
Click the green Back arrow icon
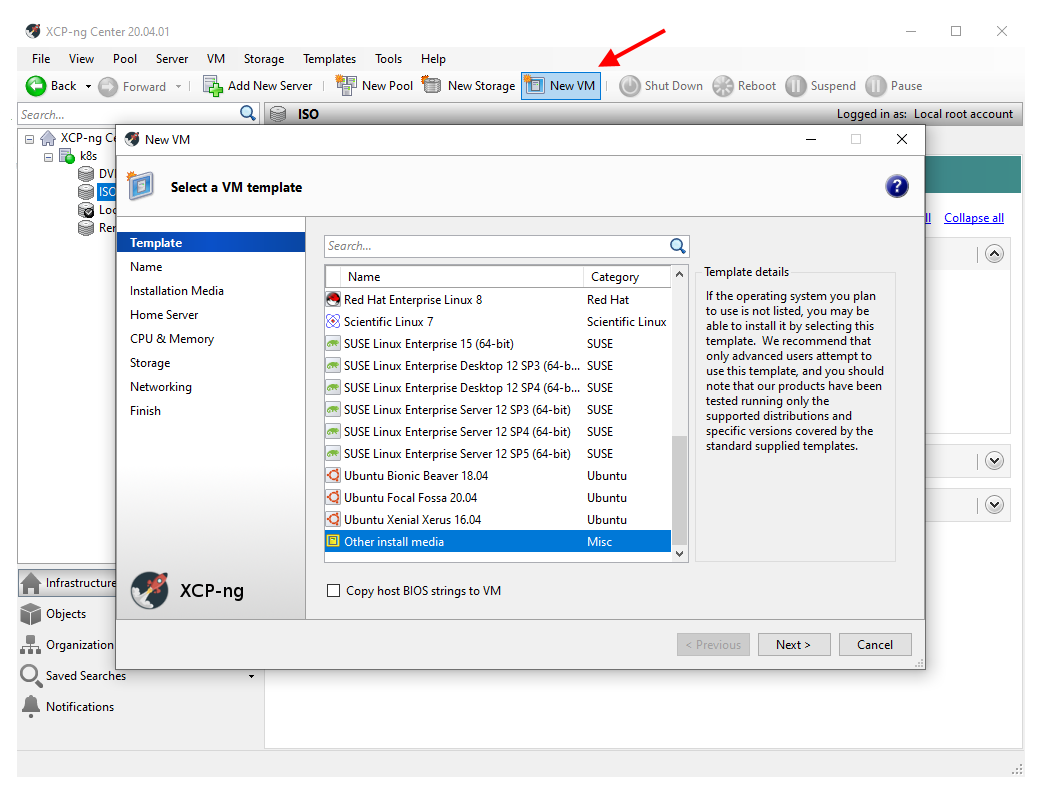click(x=36, y=86)
